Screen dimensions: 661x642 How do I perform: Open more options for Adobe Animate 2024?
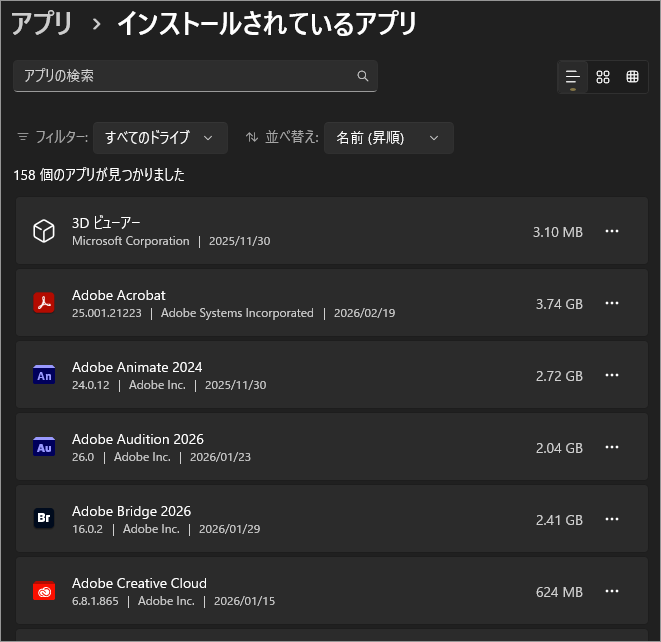point(612,375)
